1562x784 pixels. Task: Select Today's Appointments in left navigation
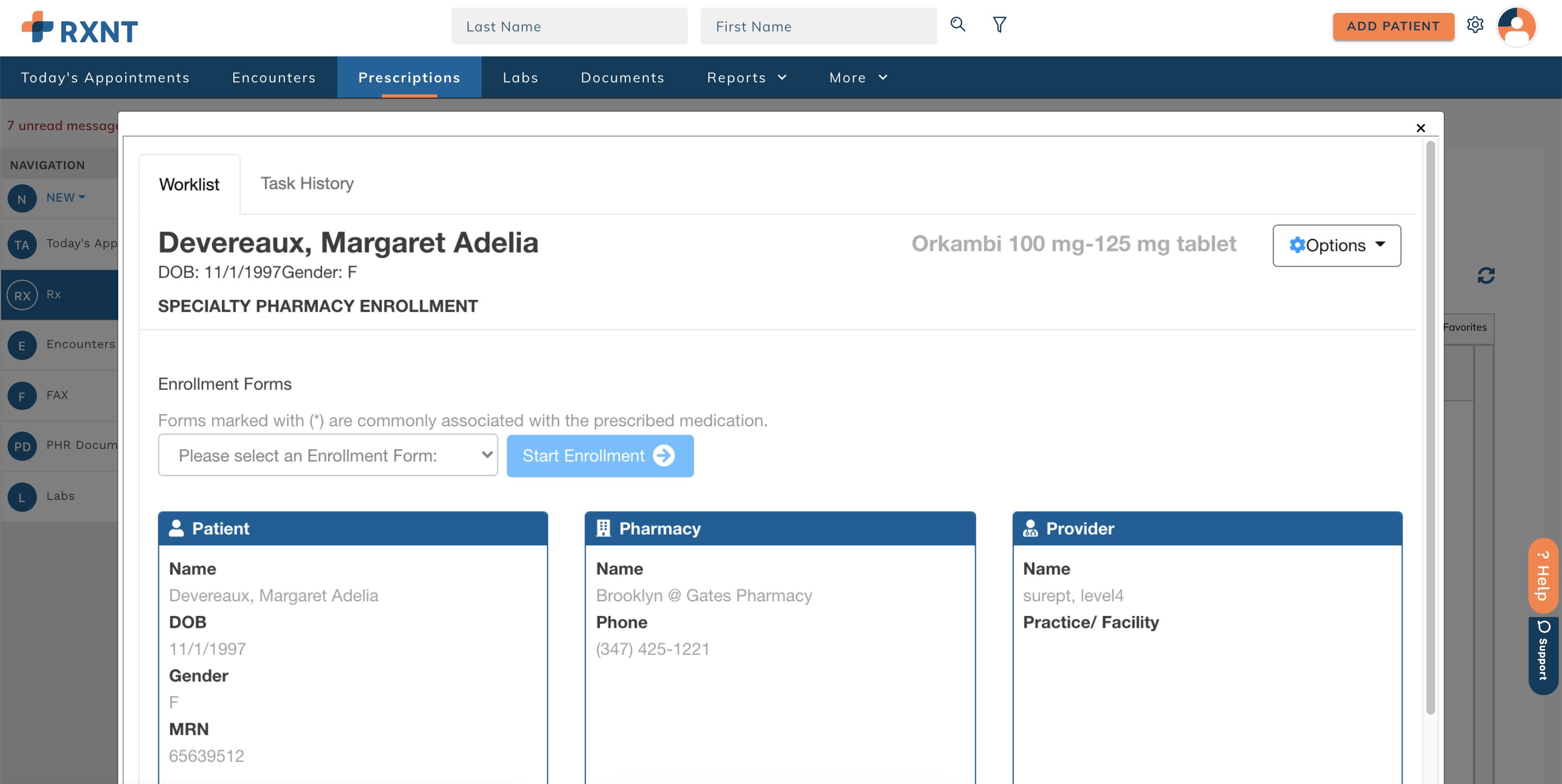[60, 245]
